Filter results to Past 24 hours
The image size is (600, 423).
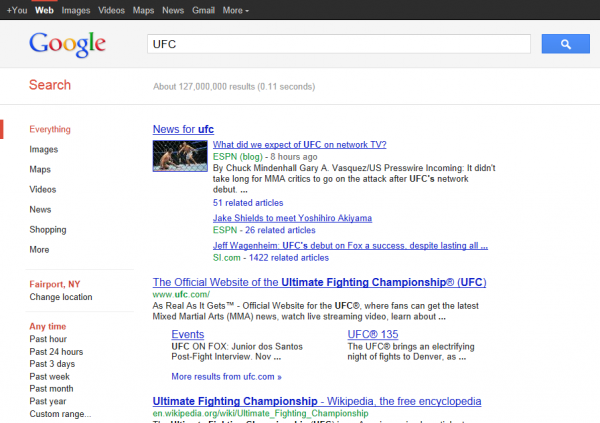click(x=56, y=352)
